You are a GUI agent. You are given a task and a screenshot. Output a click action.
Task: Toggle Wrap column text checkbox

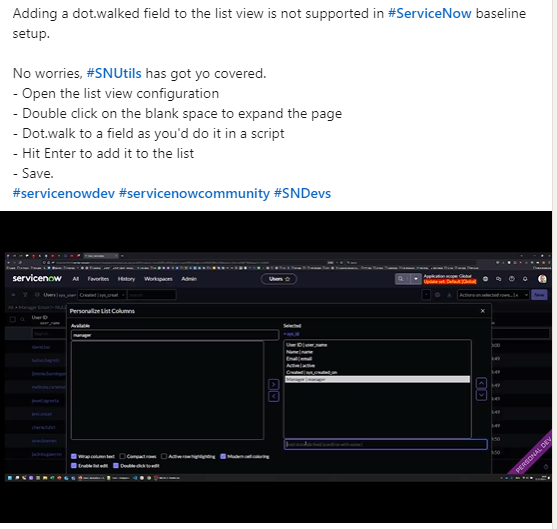tap(74, 456)
